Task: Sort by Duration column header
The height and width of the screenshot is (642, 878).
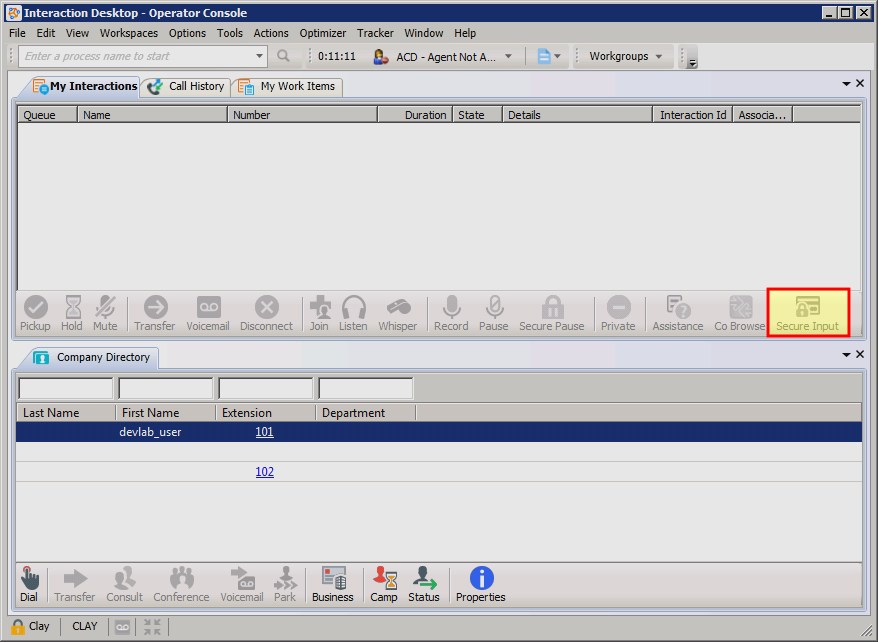Action: click(x=415, y=115)
